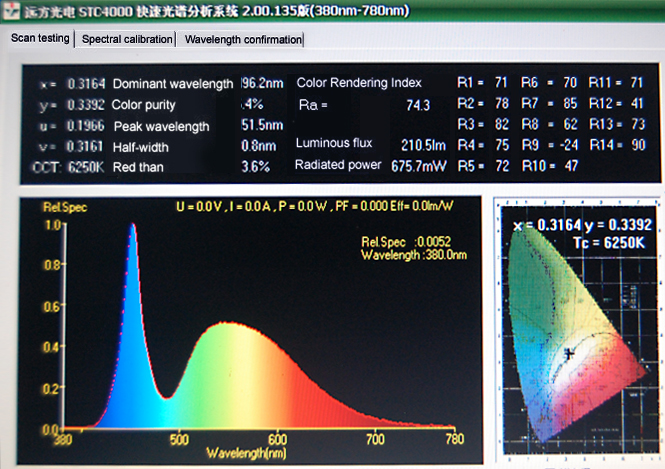Click the Ra value 74.3
Image resolution: width=665 pixels, height=469 pixels.
click(x=418, y=105)
